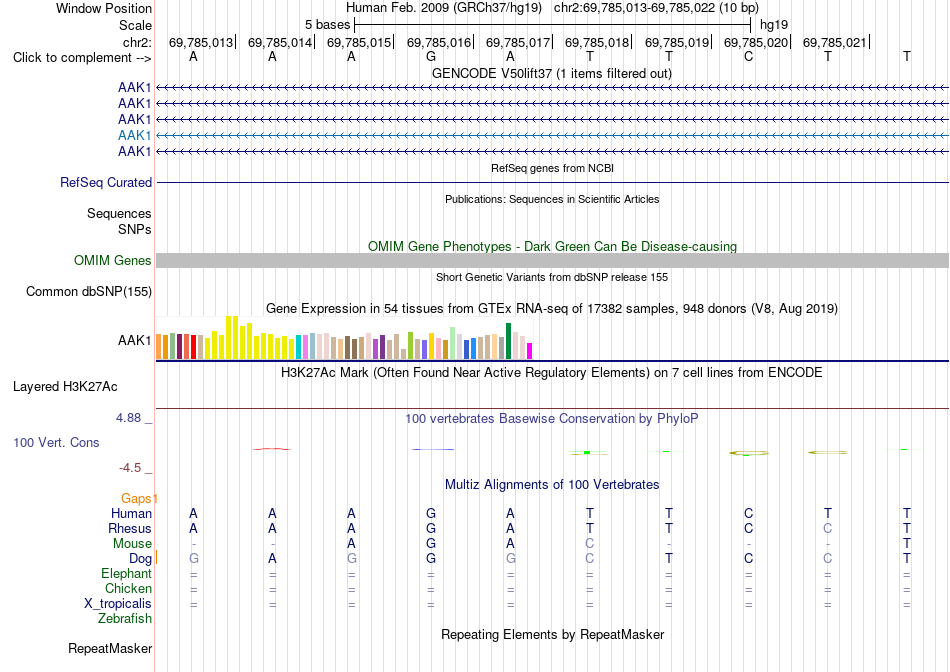Select the SNPs publications label
Image resolution: width=950 pixels, height=672 pixels.
pos(135,230)
